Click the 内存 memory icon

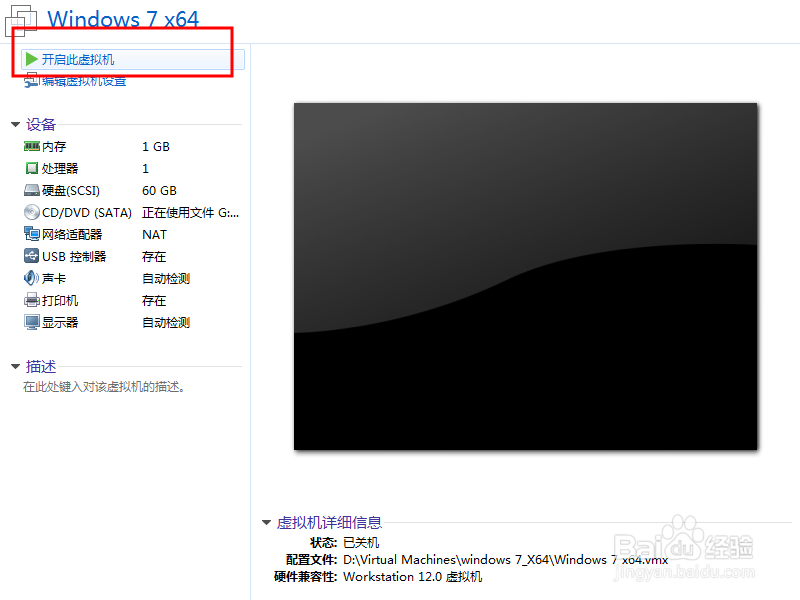point(32,146)
